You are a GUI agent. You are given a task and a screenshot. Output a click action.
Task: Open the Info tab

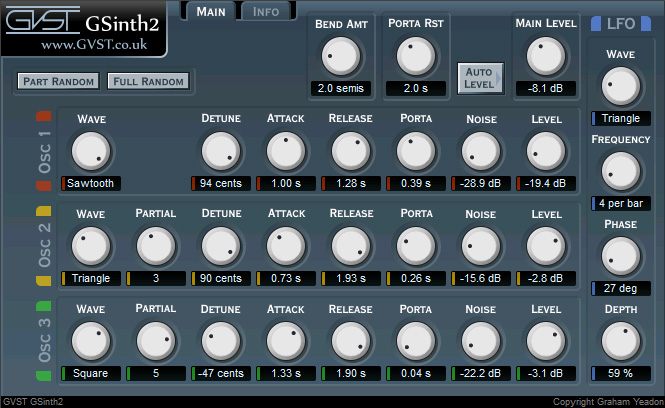266,11
